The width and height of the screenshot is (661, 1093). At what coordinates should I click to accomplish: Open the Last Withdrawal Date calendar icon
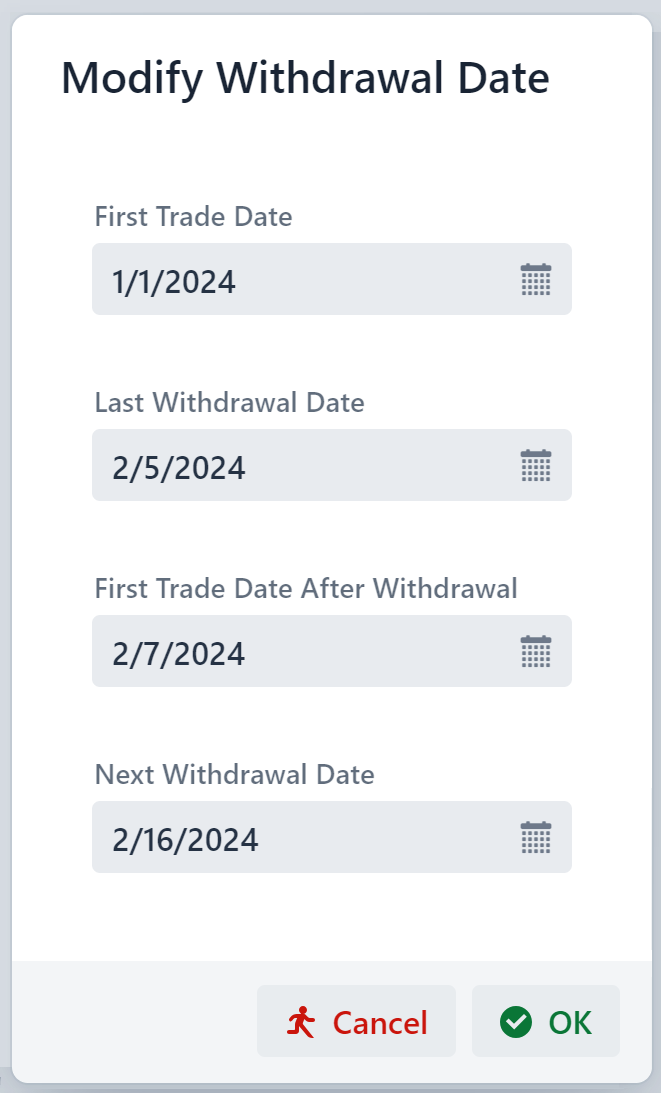click(536, 465)
